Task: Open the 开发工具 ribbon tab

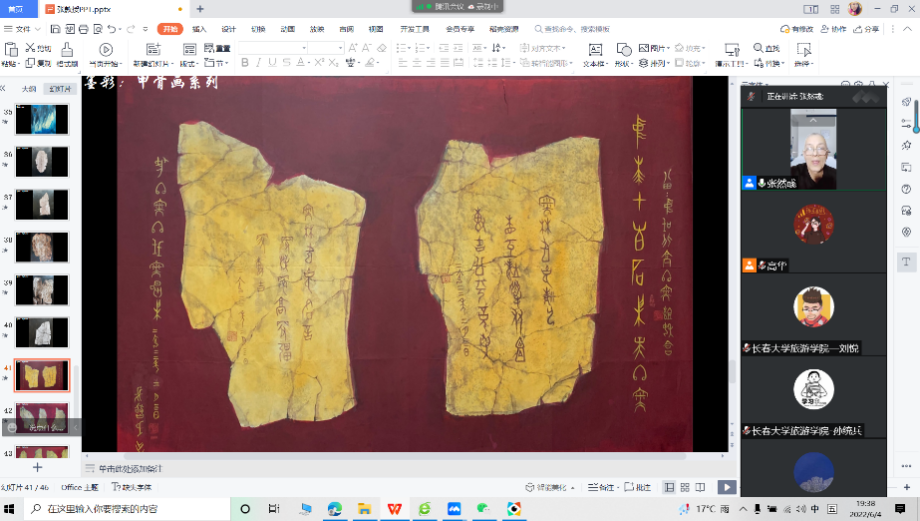Action: click(x=415, y=29)
